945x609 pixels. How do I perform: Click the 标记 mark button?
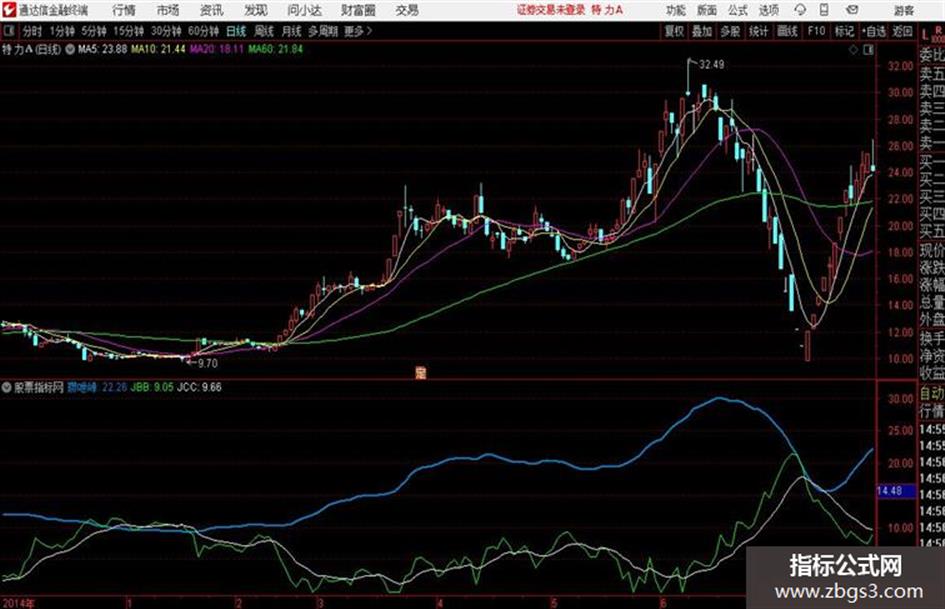coord(844,31)
